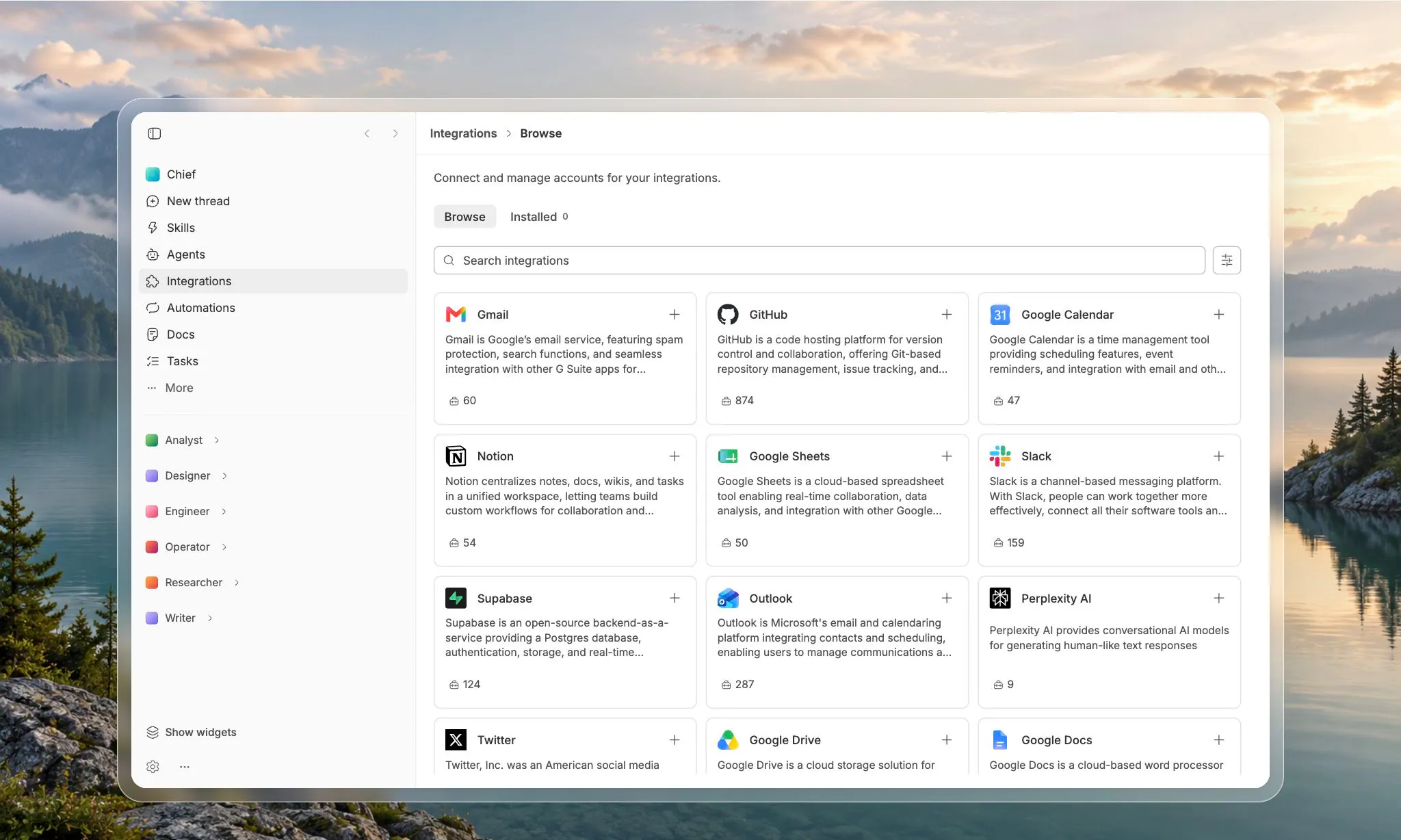Focus the Search integrations field
The height and width of the screenshot is (840, 1401).
pyautogui.click(x=819, y=260)
